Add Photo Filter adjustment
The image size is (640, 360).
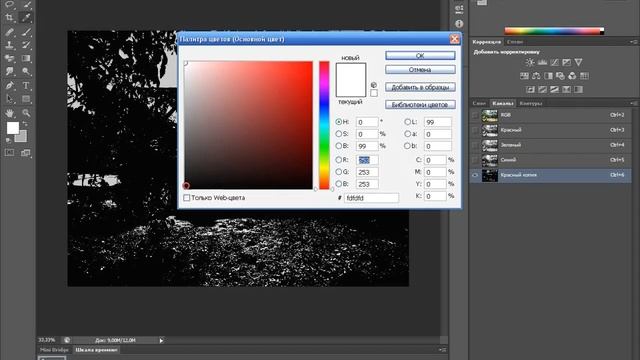560,76
